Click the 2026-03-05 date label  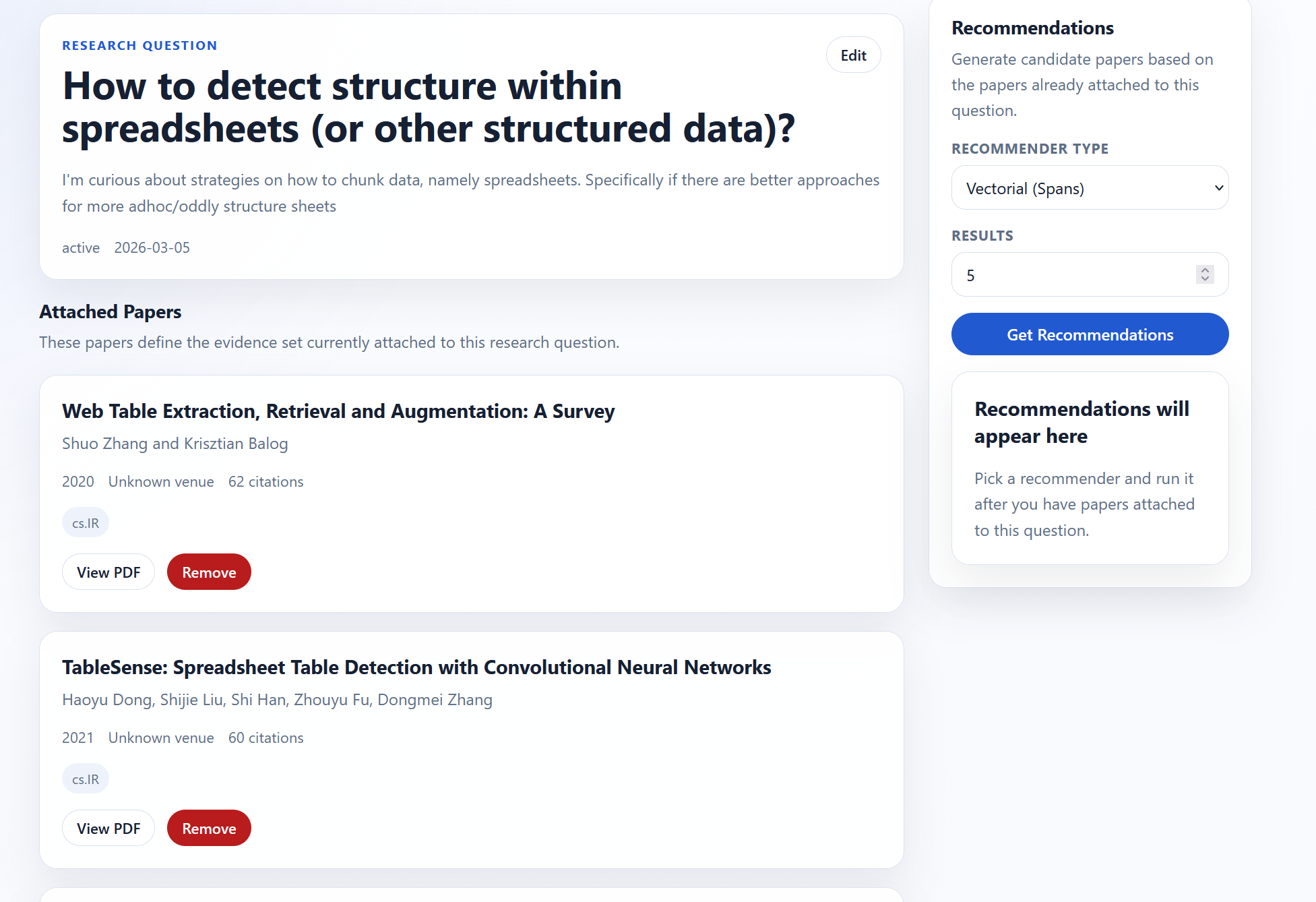coord(152,247)
